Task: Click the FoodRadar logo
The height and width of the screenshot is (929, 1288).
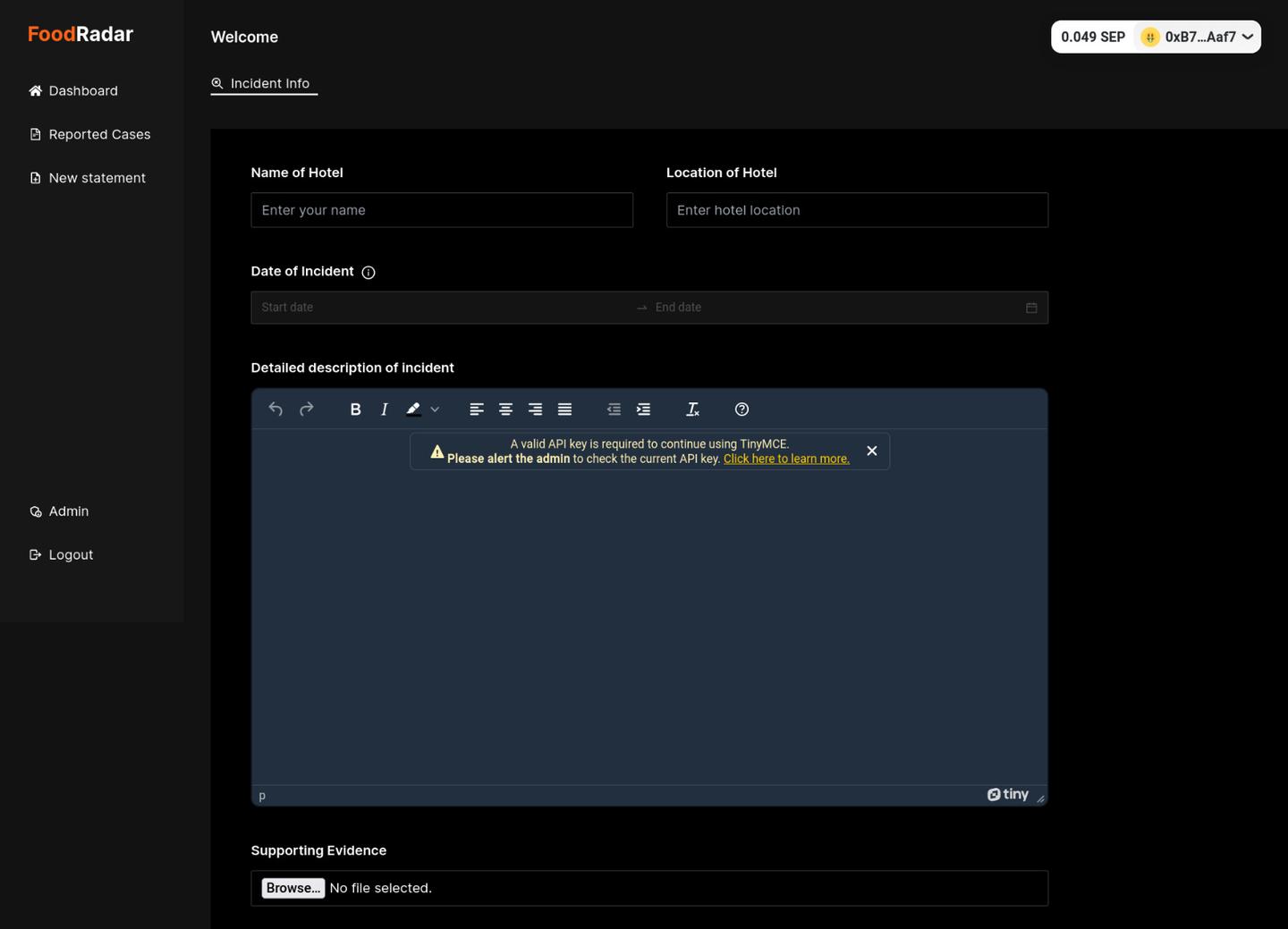Action: point(80,34)
